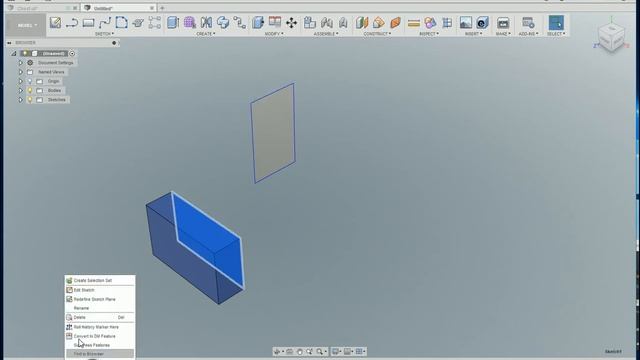Open the Inspect dropdown menu
The width and height of the screenshot is (640, 360).
coord(429,34)
